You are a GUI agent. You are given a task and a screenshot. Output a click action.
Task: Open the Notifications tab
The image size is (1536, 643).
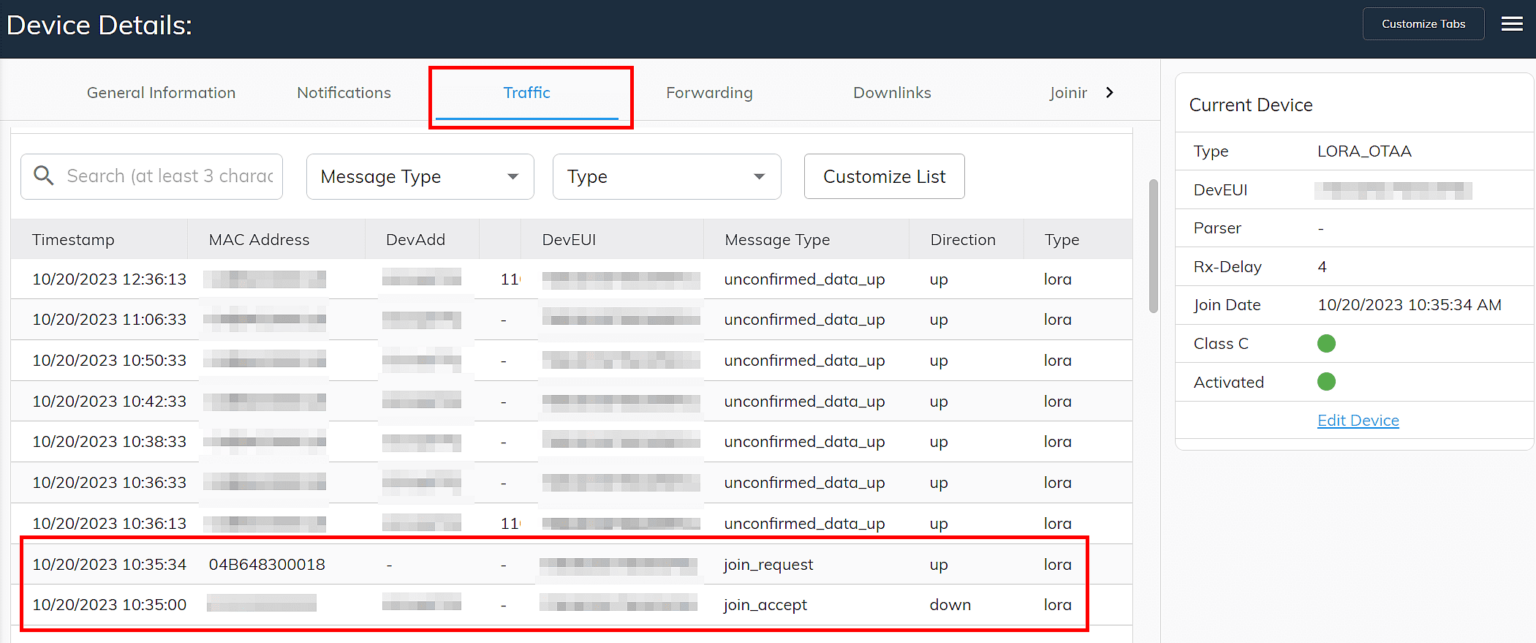pyautogui.click(x=344, y=92)
